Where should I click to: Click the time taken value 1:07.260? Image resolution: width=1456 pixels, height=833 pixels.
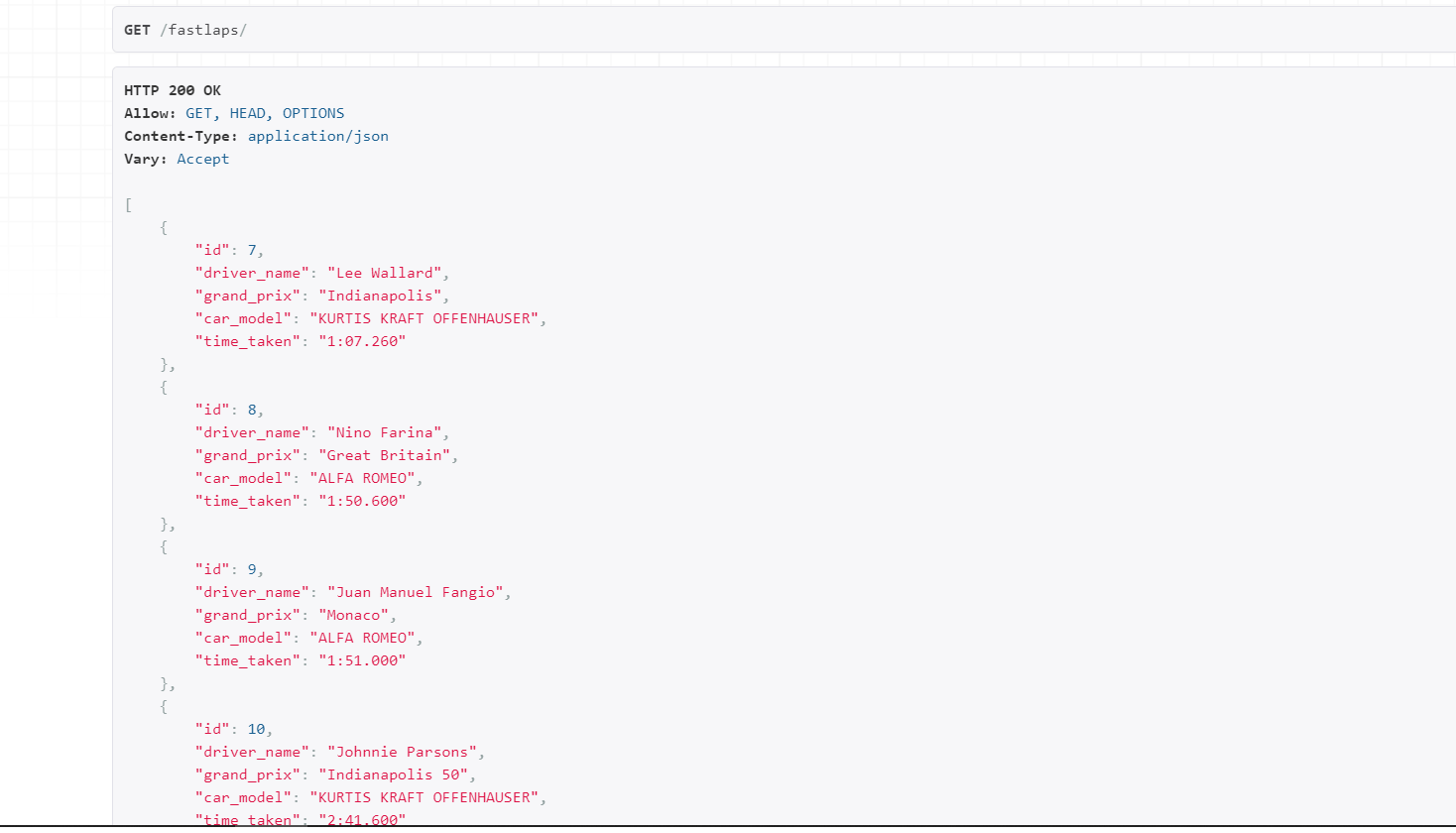(x=362, y=341)
